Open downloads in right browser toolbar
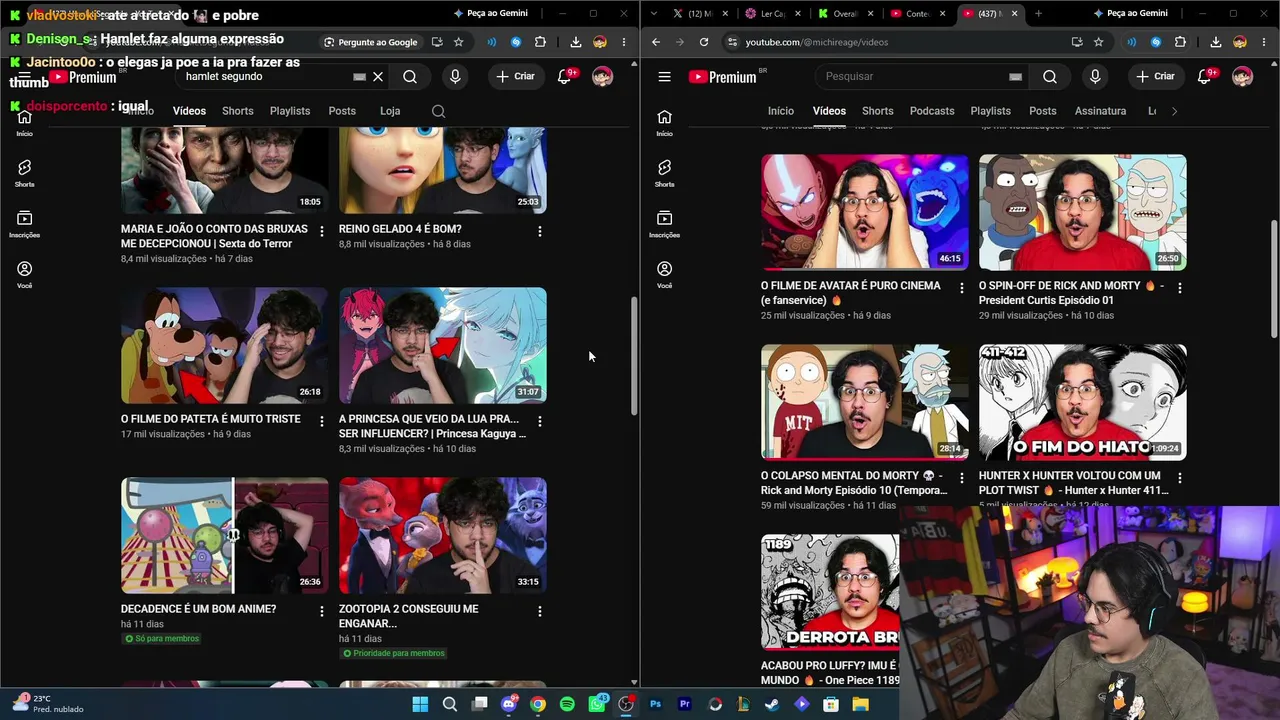 (1216, 42)
